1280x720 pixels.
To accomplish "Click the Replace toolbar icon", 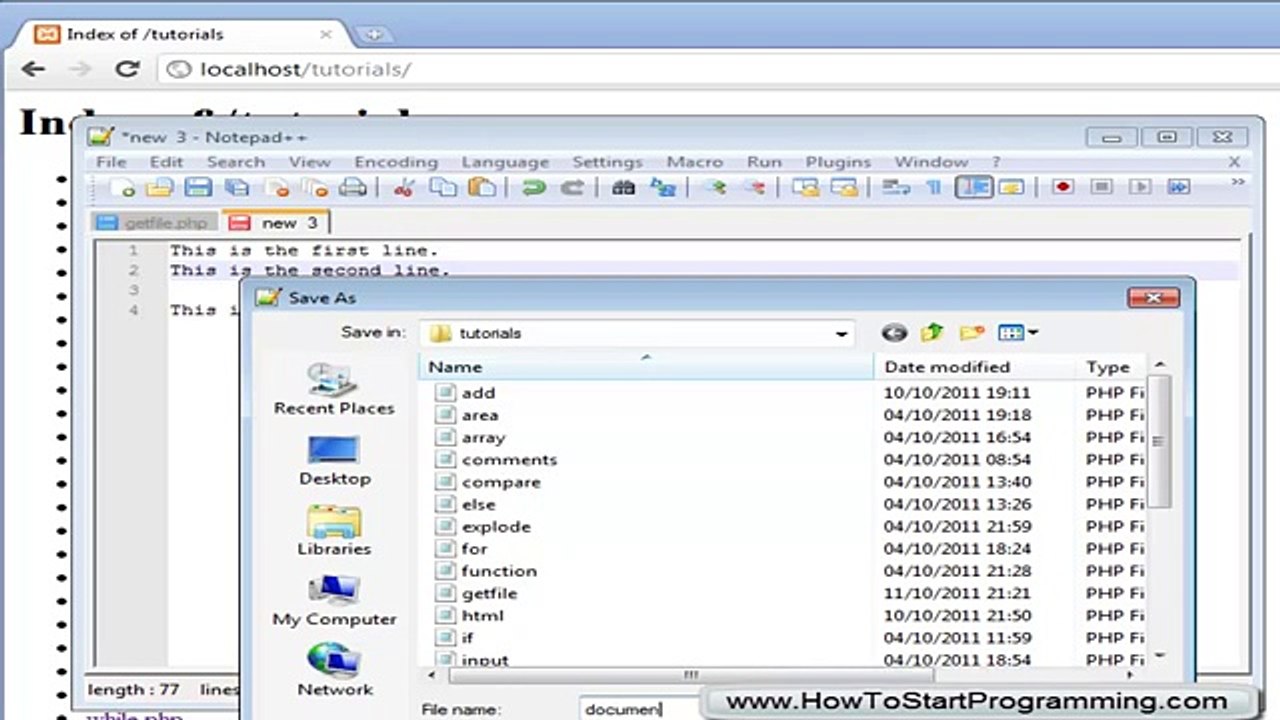I will point(663,187).
